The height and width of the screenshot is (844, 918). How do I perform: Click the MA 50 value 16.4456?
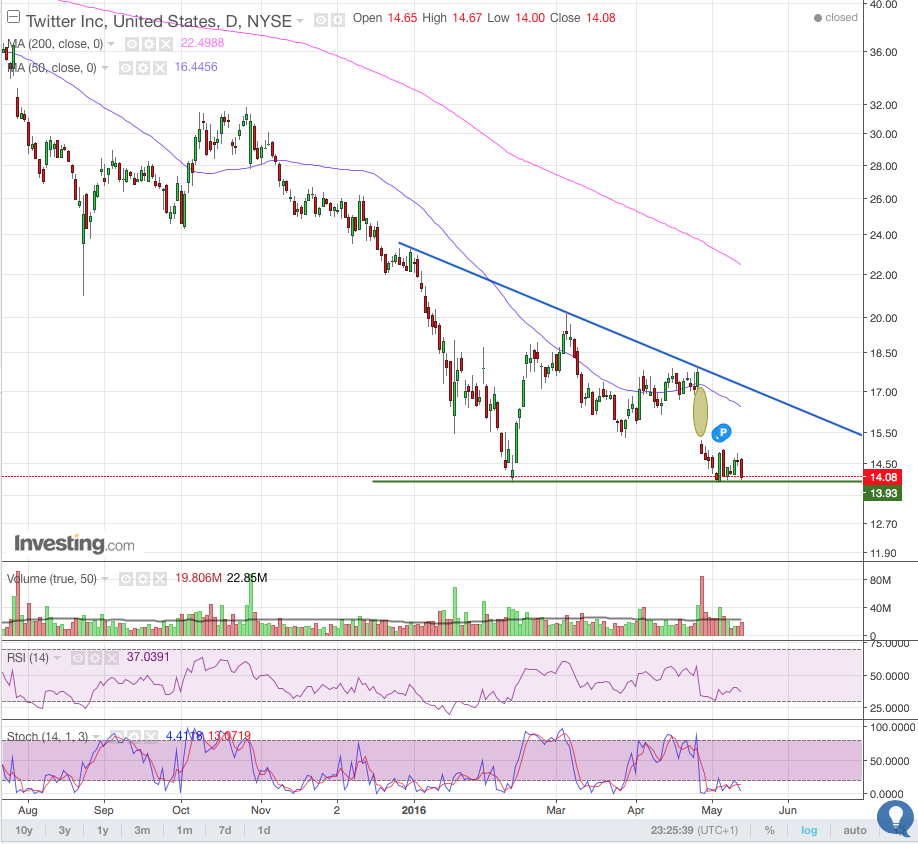[196, 67]
